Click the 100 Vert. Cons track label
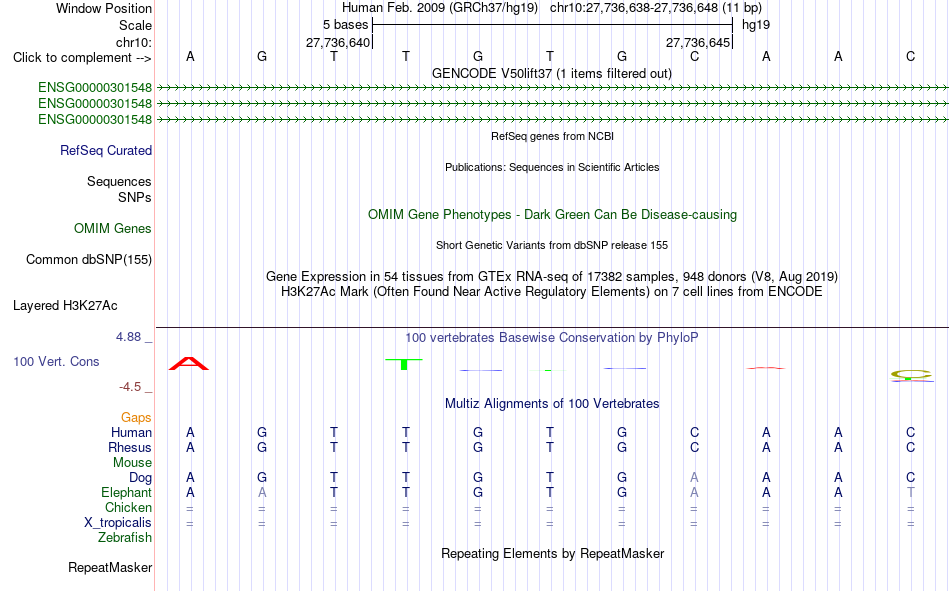Viewport: 950px width, 591px height. click(56, 361)
